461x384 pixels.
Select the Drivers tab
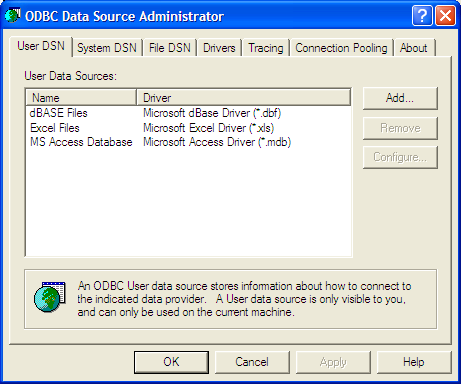(219, 48)
